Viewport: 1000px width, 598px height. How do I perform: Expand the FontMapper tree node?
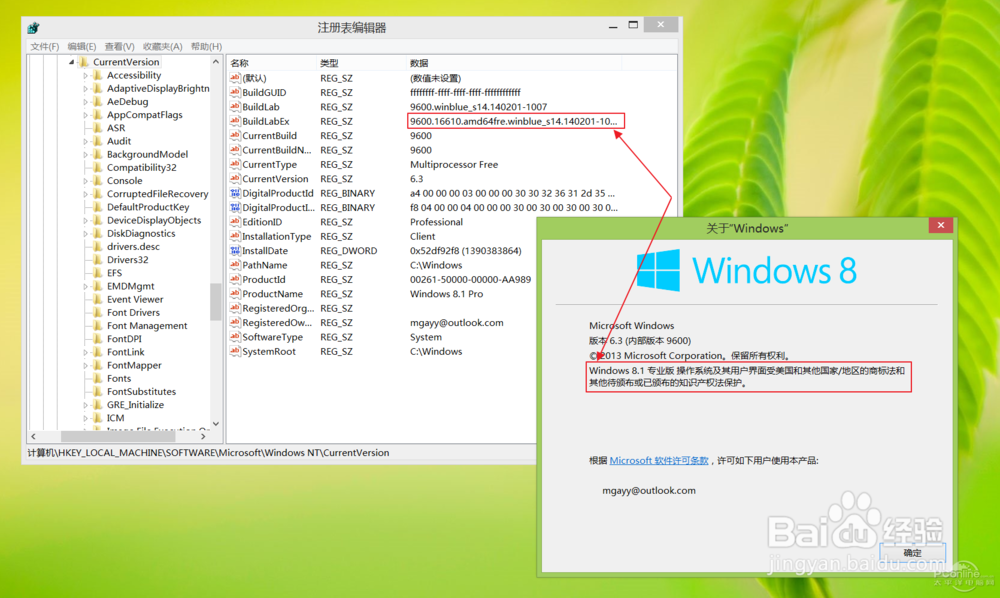[85, 365]
